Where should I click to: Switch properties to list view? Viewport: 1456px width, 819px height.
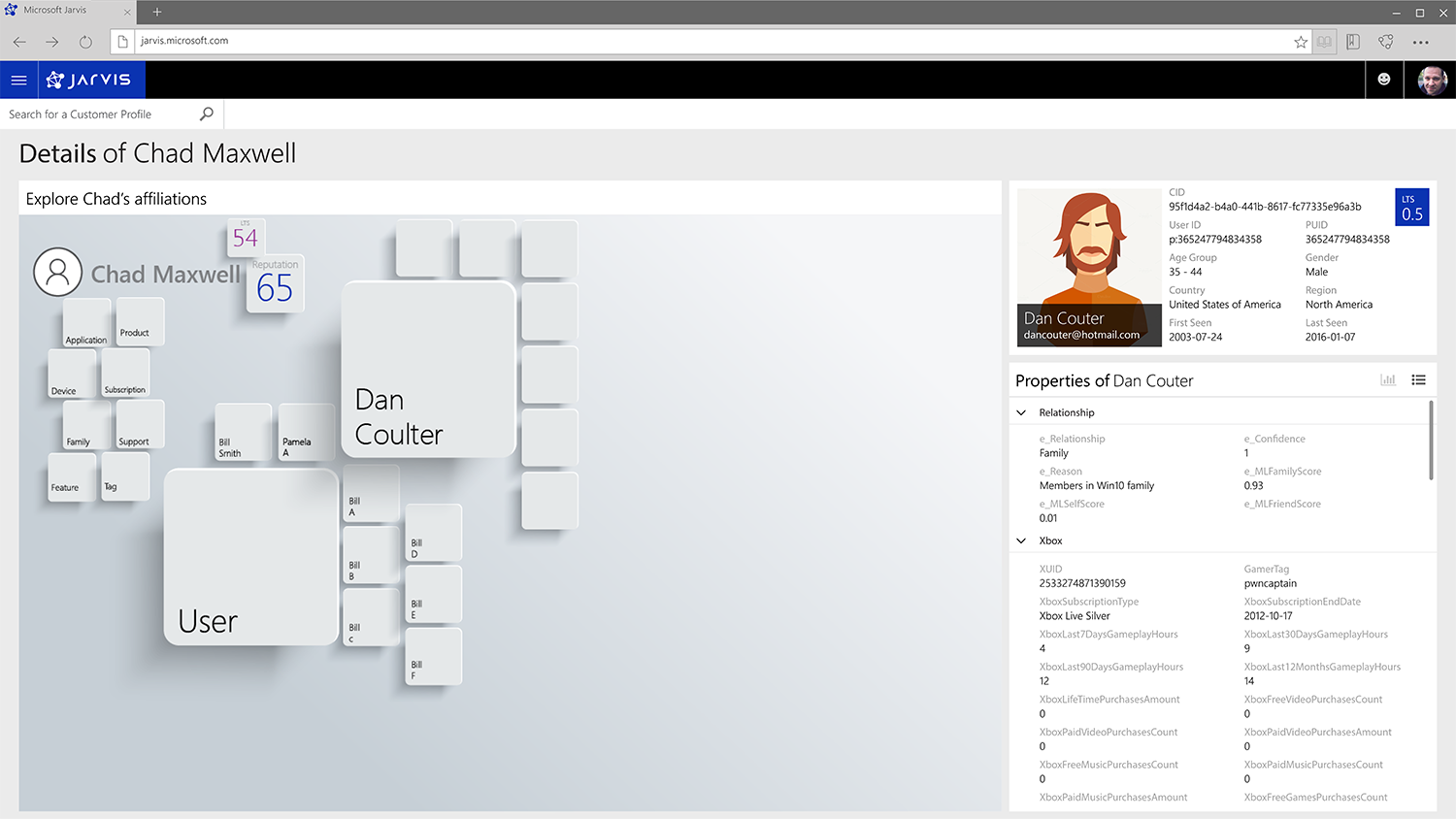coord(1418,380)
